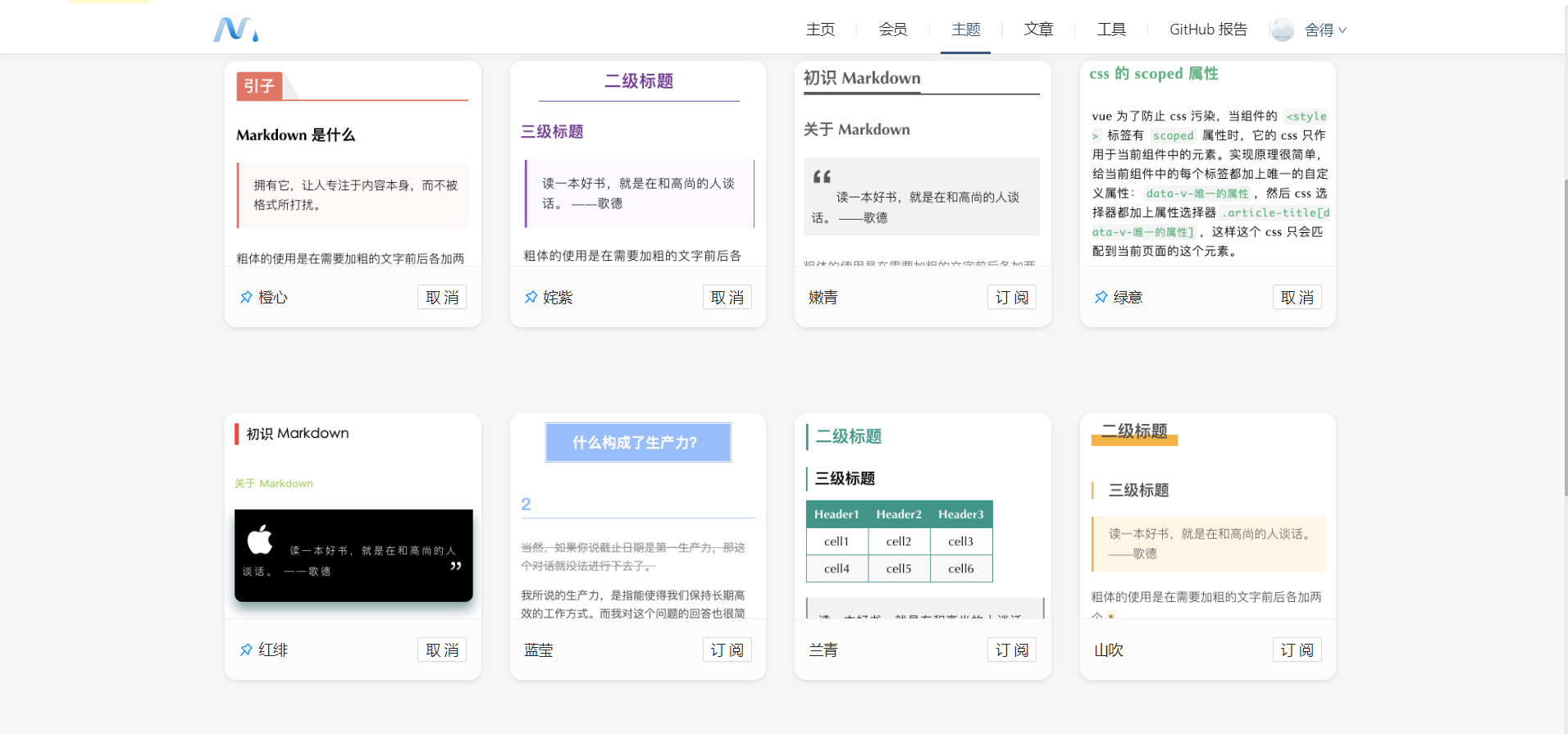1568x734 pixels.
Task: Open 姹紫 theme preview thumbnail
Action: click(638, 164)
